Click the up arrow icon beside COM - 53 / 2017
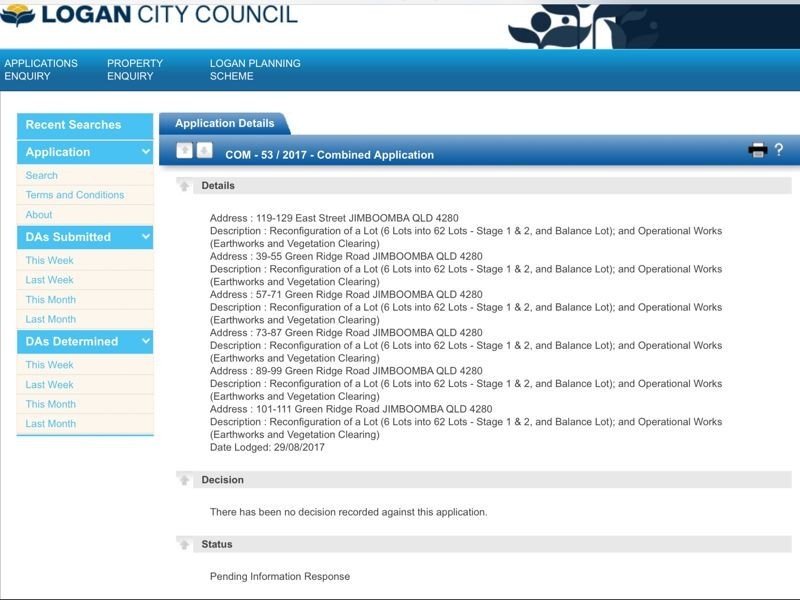 [184, 151]
